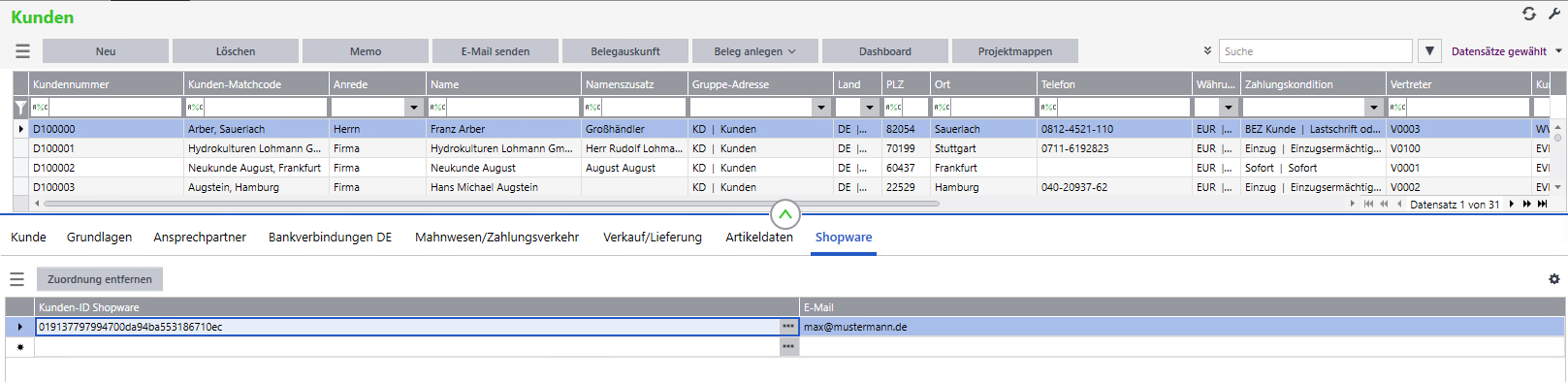
Task: Toggle the search filter dropdown button
Action: pos(1429,51)
